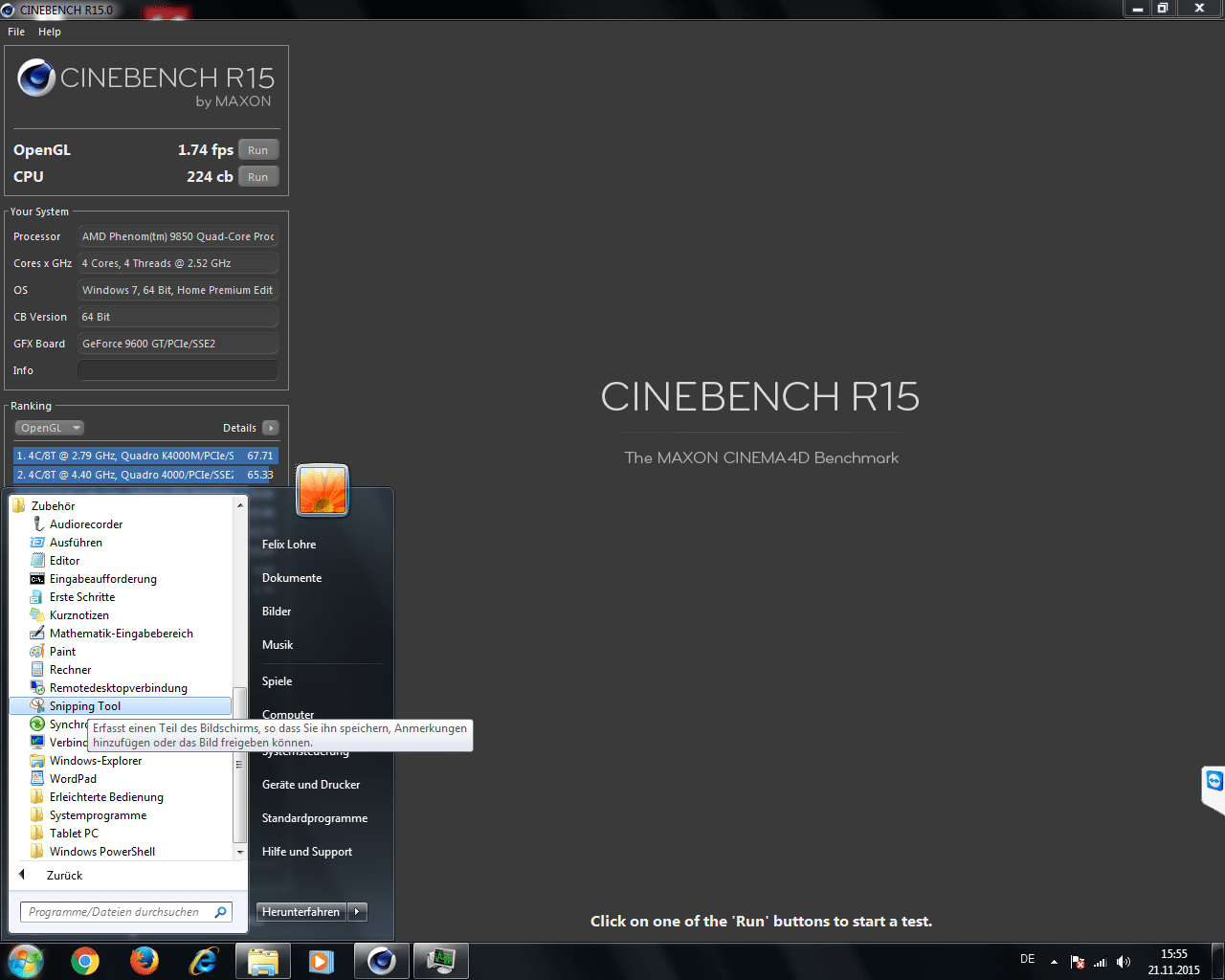The image size is (1225, 980).
Task: Open the shutdown options arrow next to Herunterfahren
Action: [x=357, y=912]
